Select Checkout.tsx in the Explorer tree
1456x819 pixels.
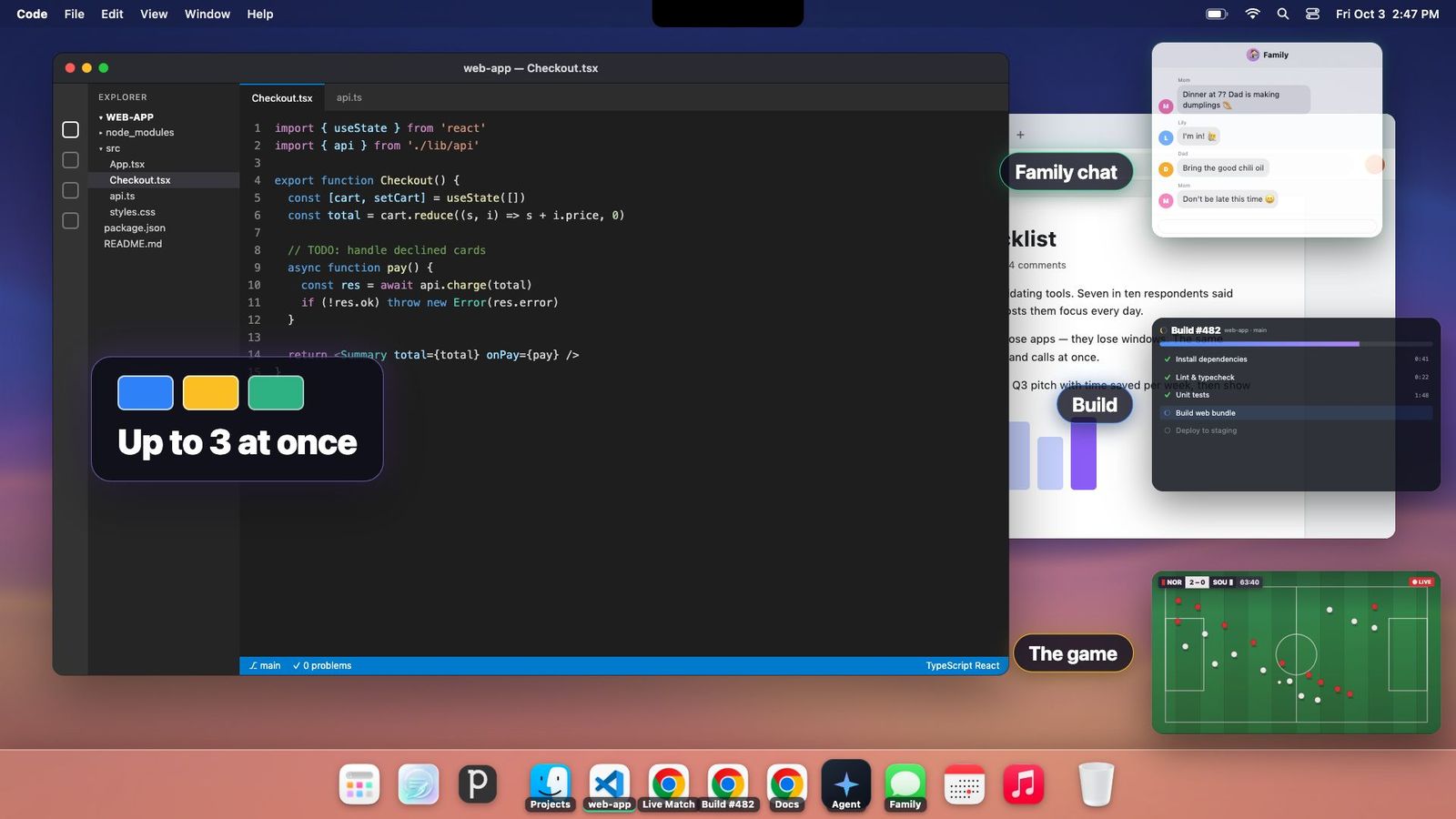point(164,180)
